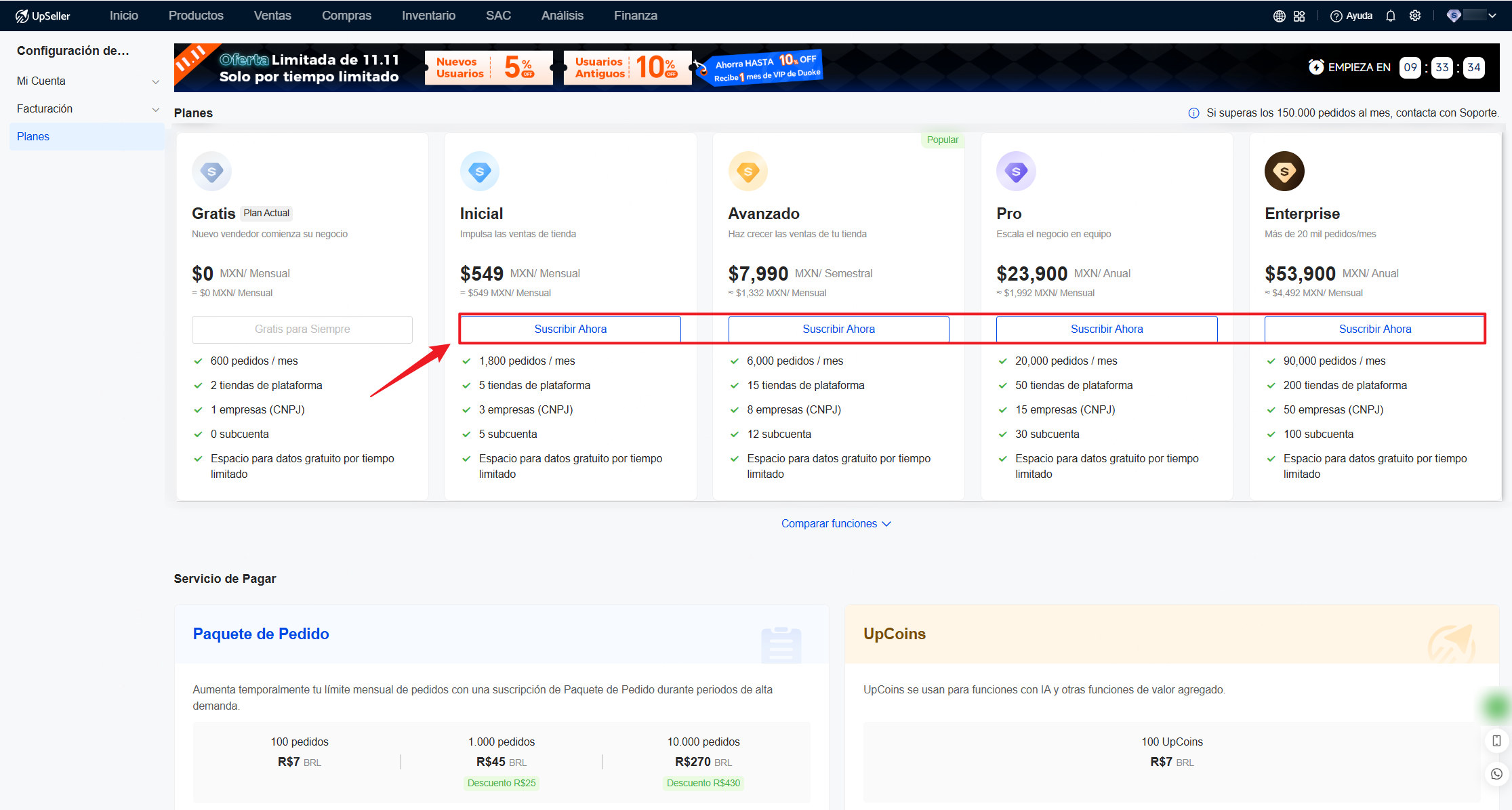Click the clipboard icon on Paquete de Pedido
1512x810 pixels.
[x=781, y=645]
